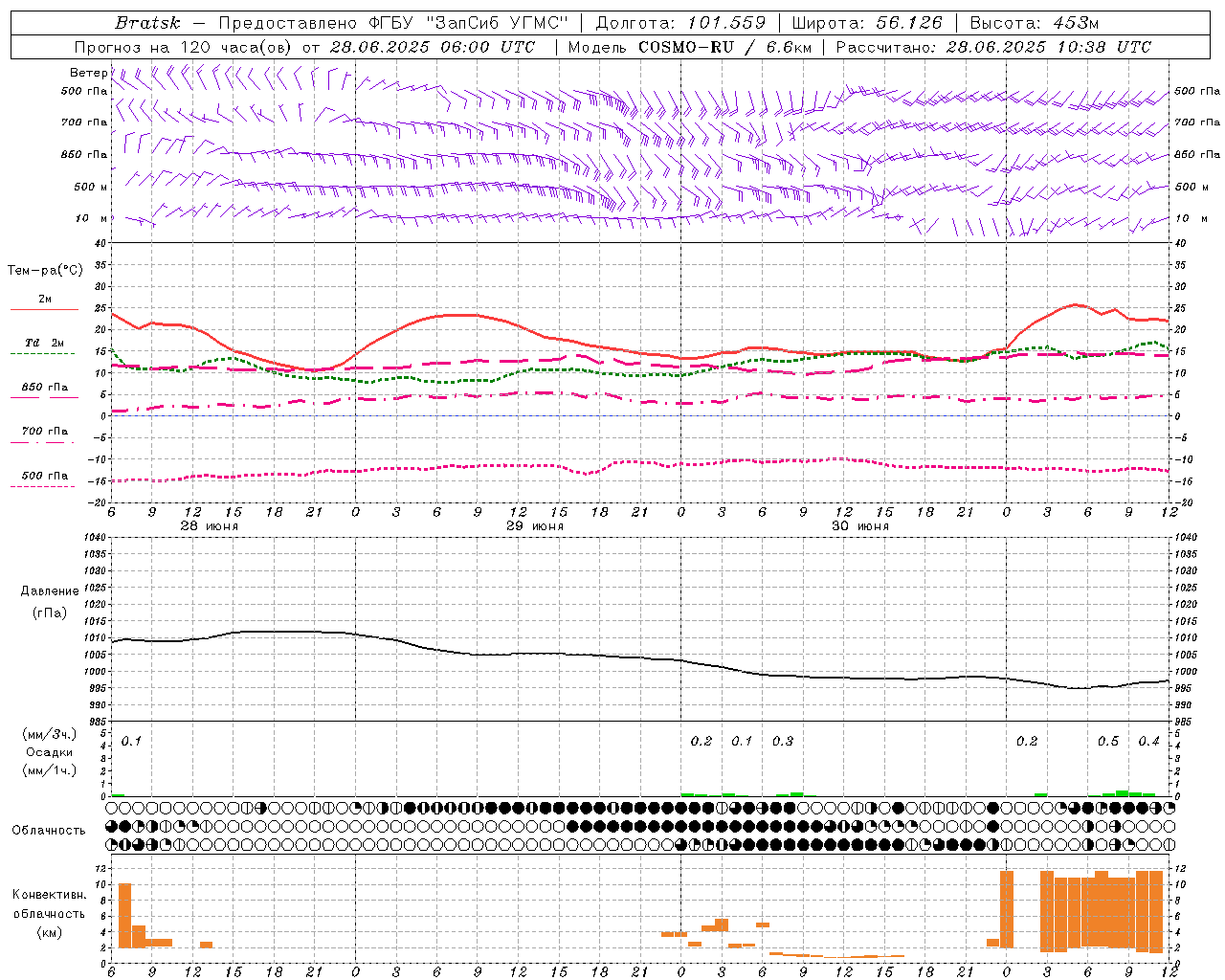Click the 0.3 precipitation amount value
The width and height of the screenshot is (1225, 980).
coord(783,741)
